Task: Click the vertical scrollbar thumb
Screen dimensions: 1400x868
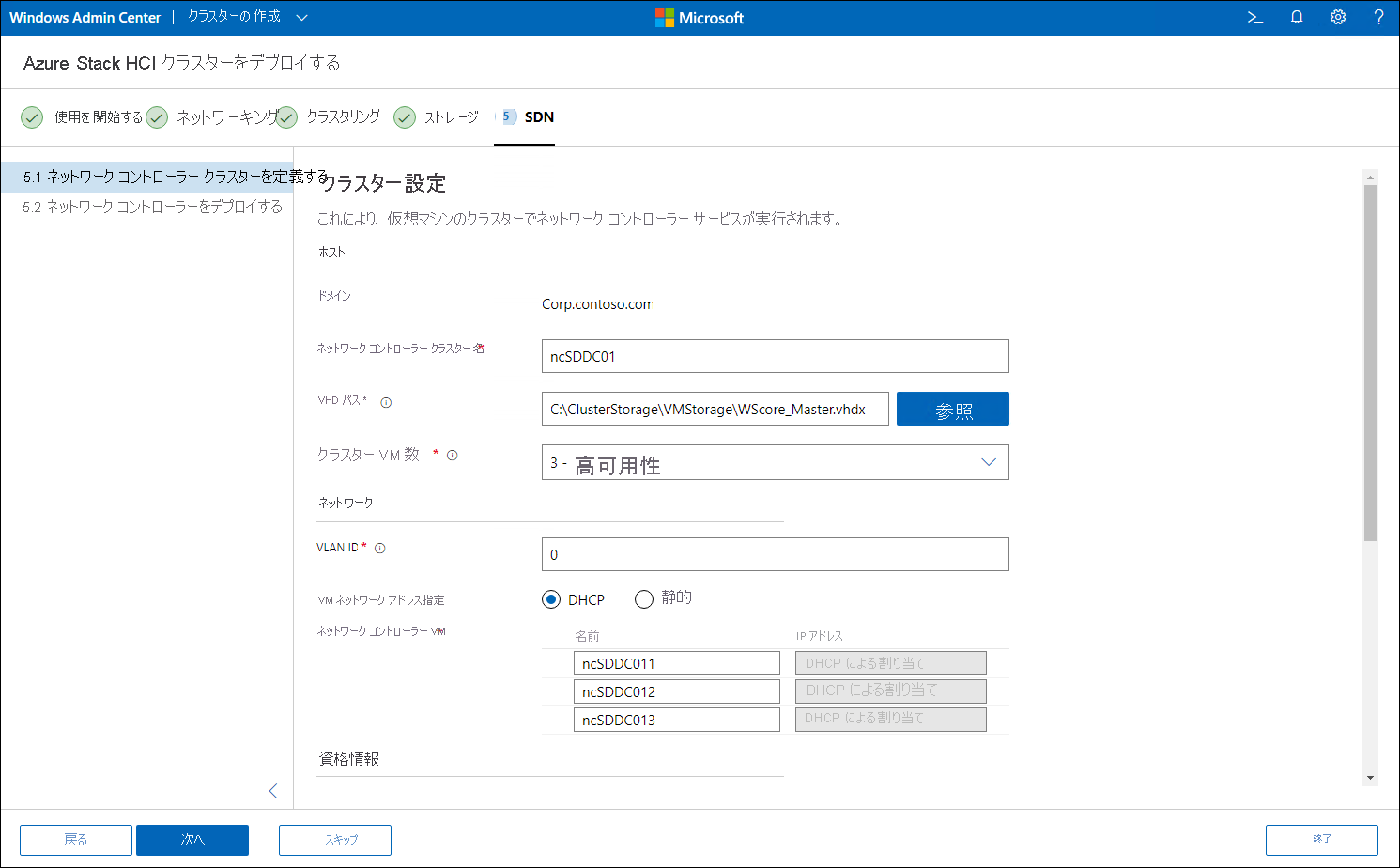Action: tap(1370, 363)
